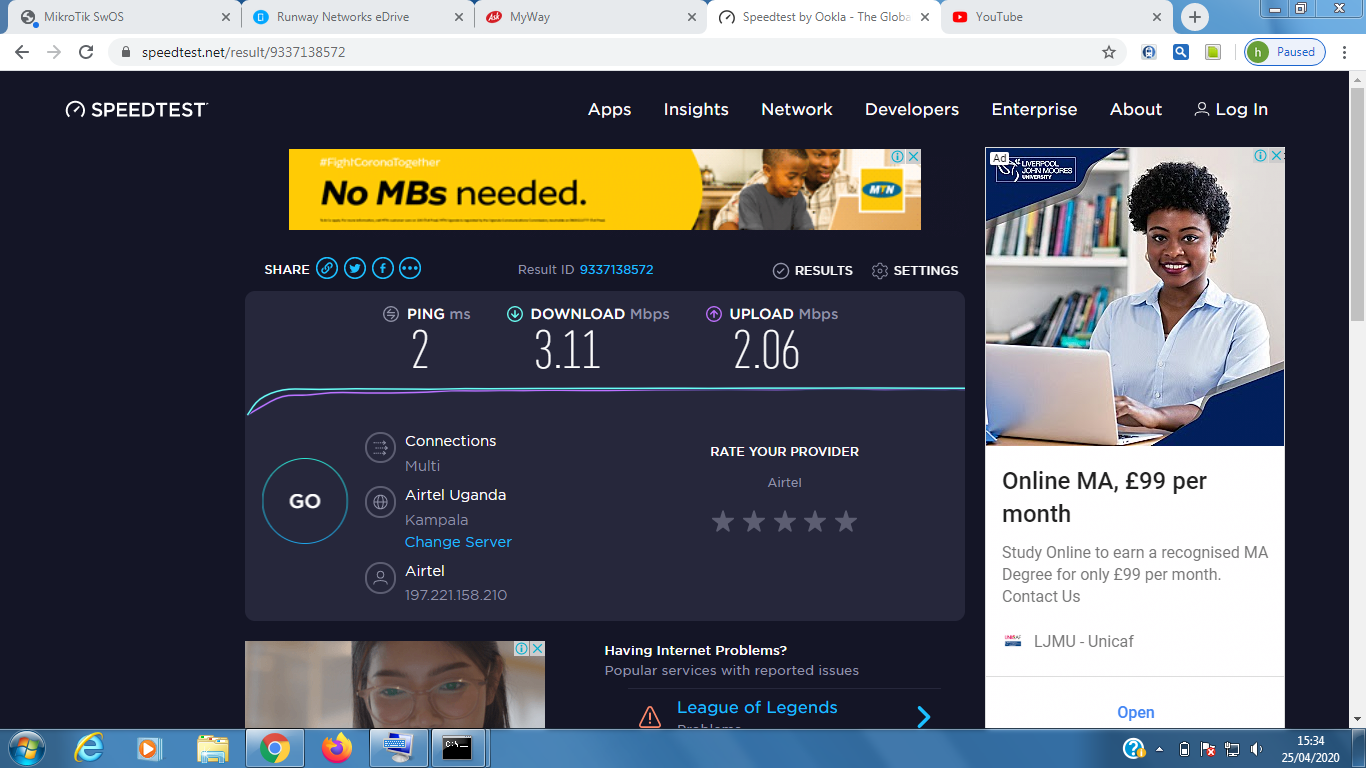Share result on Twitter icon
The height and width of the screenshot is (768, 1366).
[x=355, y=268]
